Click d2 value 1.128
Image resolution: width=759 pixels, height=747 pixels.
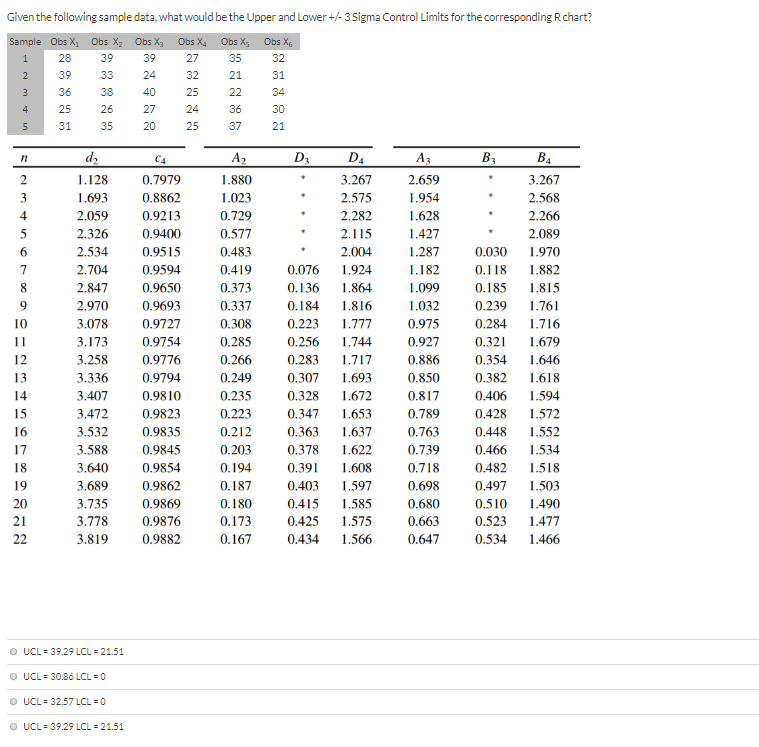[92, 180]
